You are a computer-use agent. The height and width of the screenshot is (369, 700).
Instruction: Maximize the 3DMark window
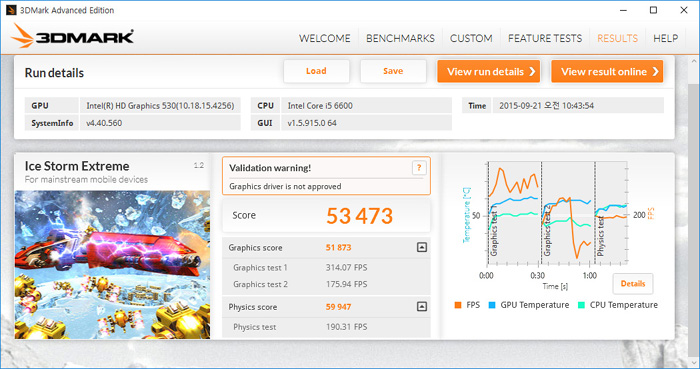[x=653, y=10]
